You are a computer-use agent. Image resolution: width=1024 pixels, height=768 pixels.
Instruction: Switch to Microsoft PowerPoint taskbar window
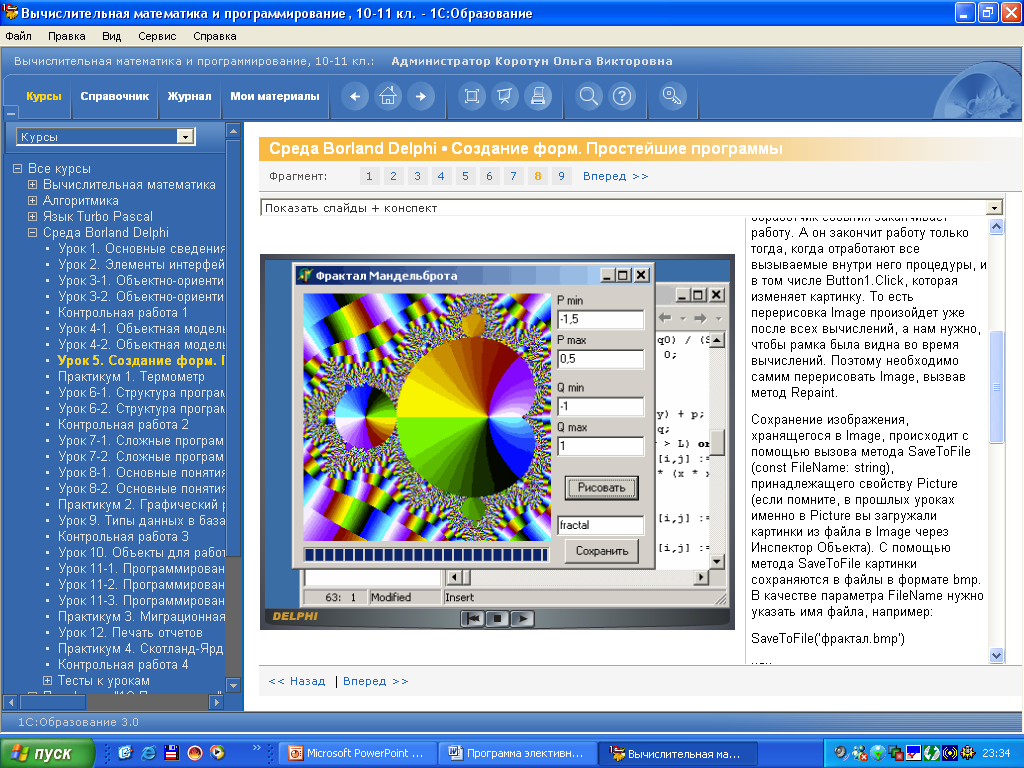357,753
